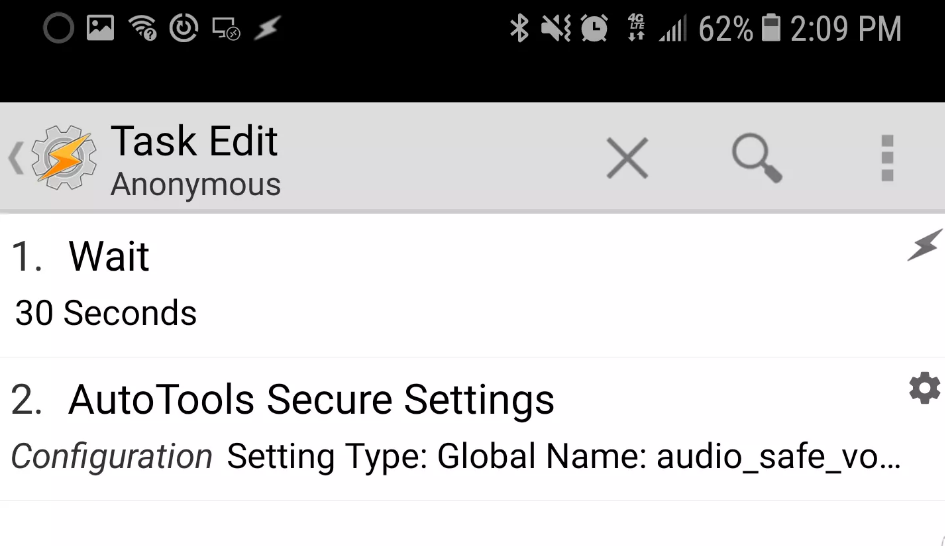
Task: Open action 1 Wait
Action: click(472, 286)
